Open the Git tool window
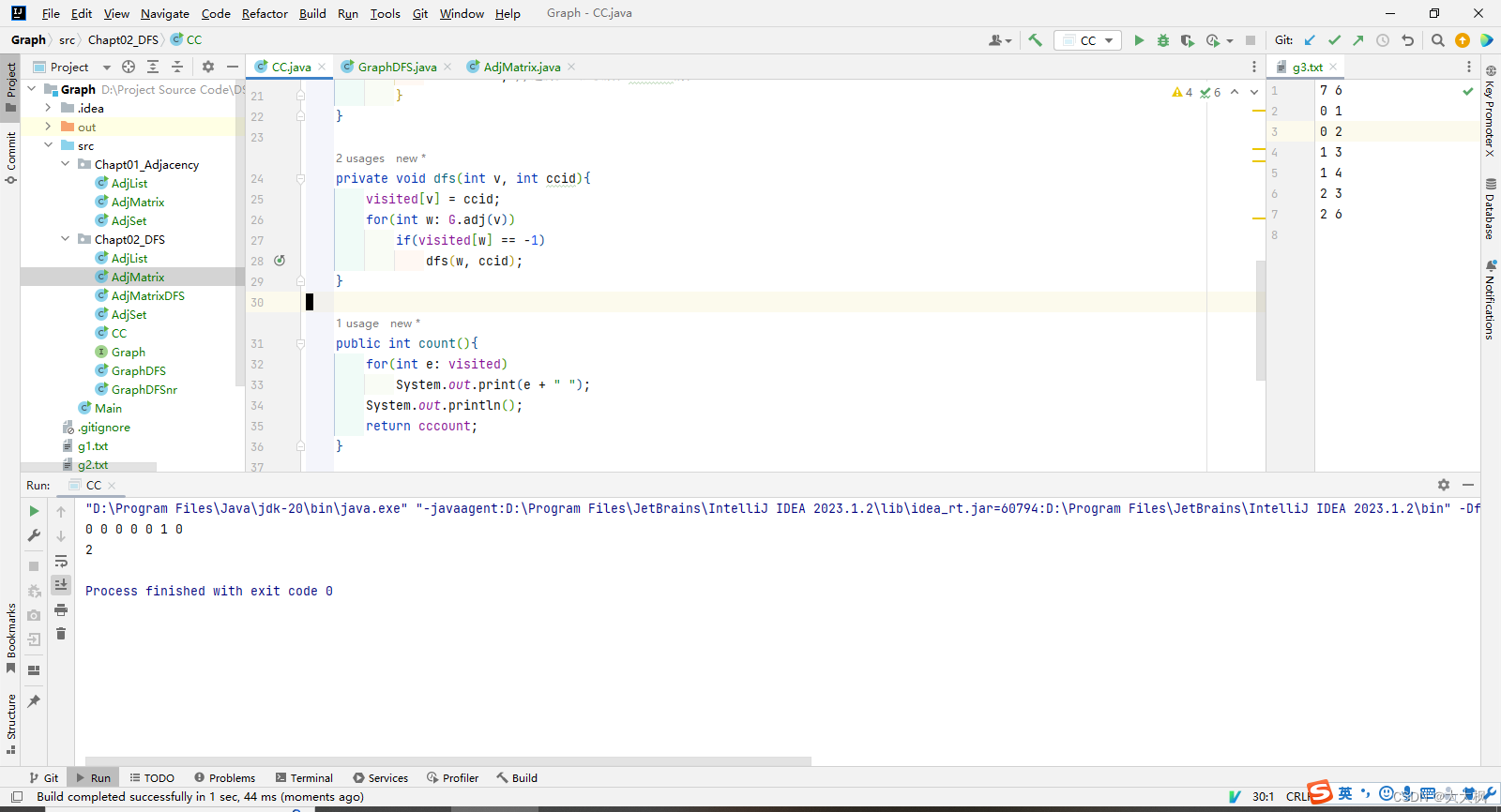The height and width of the screenshot is (812, 1501). click(43, 778)
